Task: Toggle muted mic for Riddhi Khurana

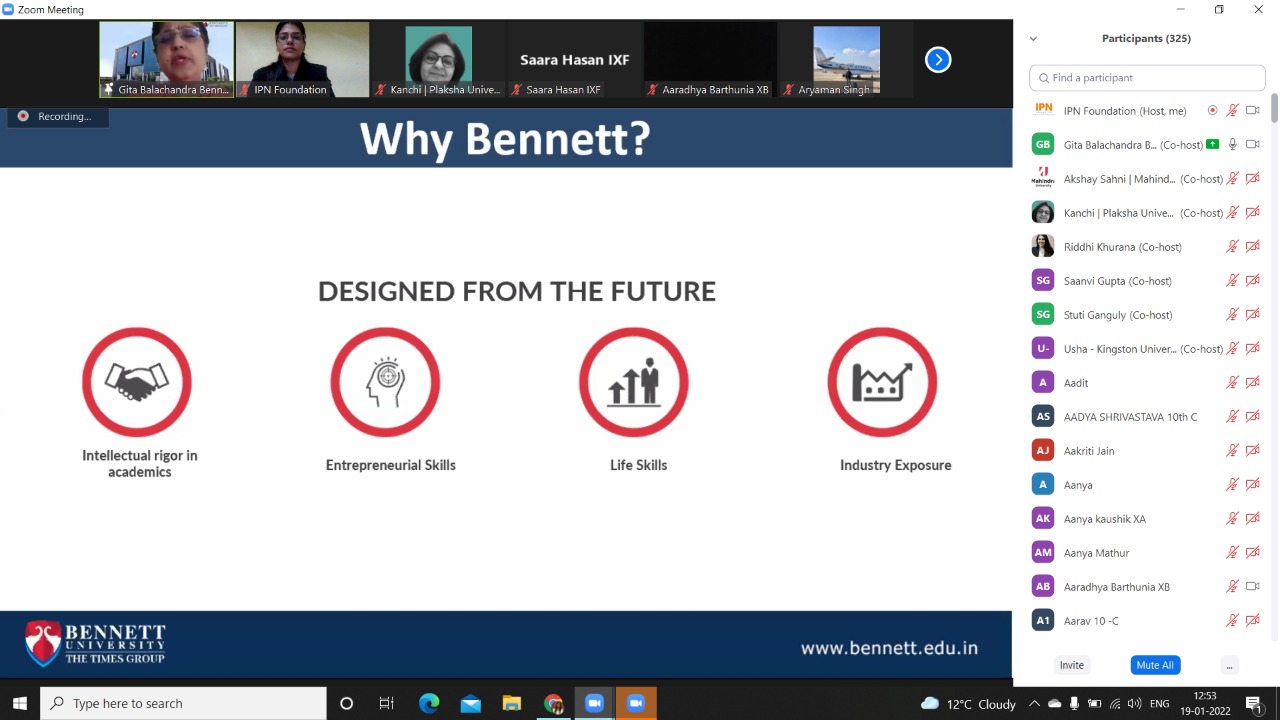Action: 1233,247
